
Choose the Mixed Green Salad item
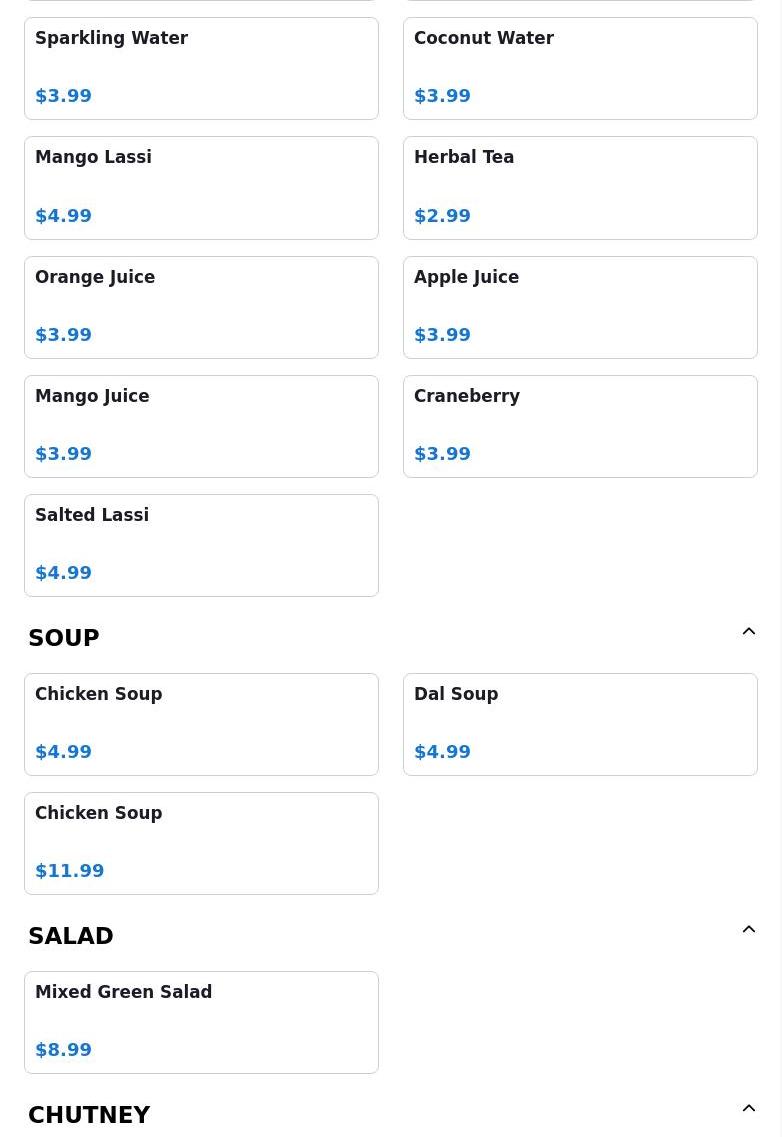pos(202,1022)
